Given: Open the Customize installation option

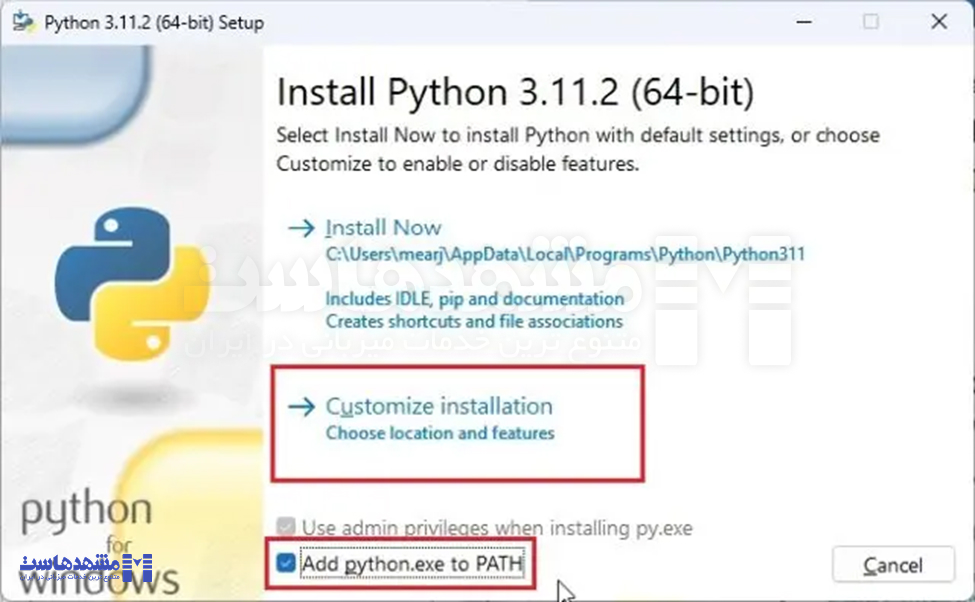Looking at the screenshot, I should tap(439, 407).
